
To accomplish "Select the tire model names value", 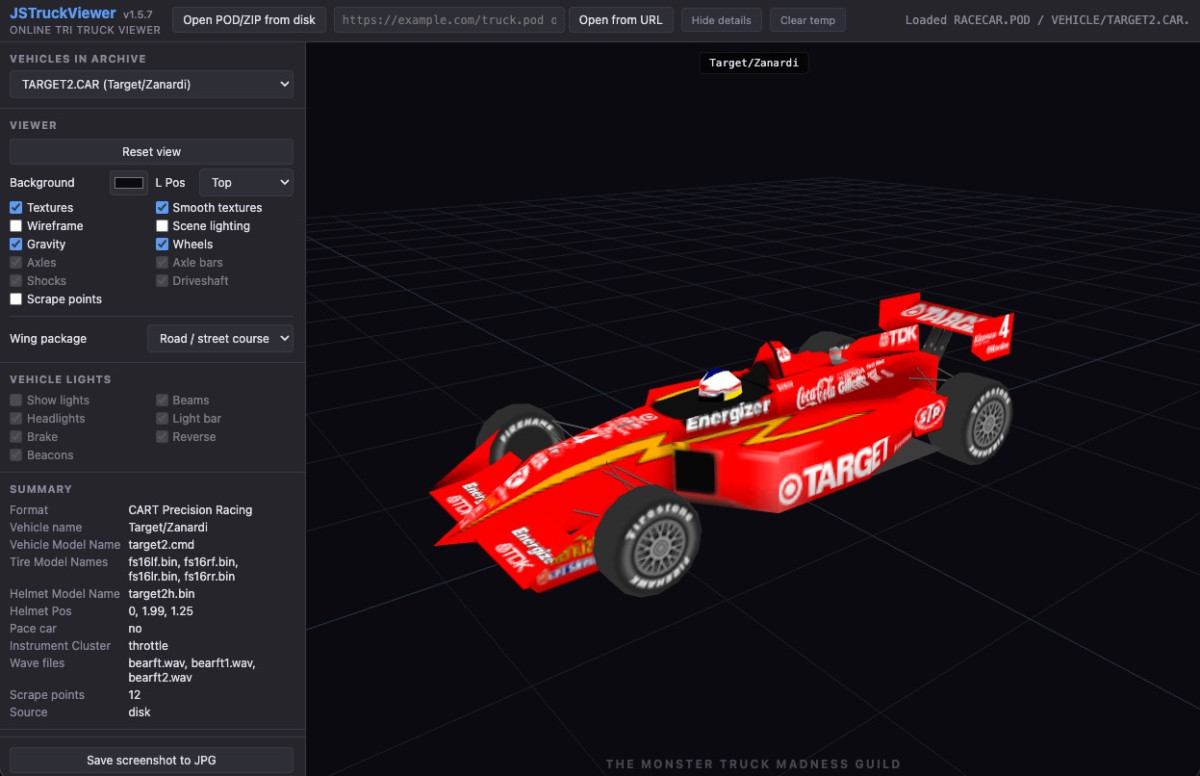I will [x=183, y=569].
